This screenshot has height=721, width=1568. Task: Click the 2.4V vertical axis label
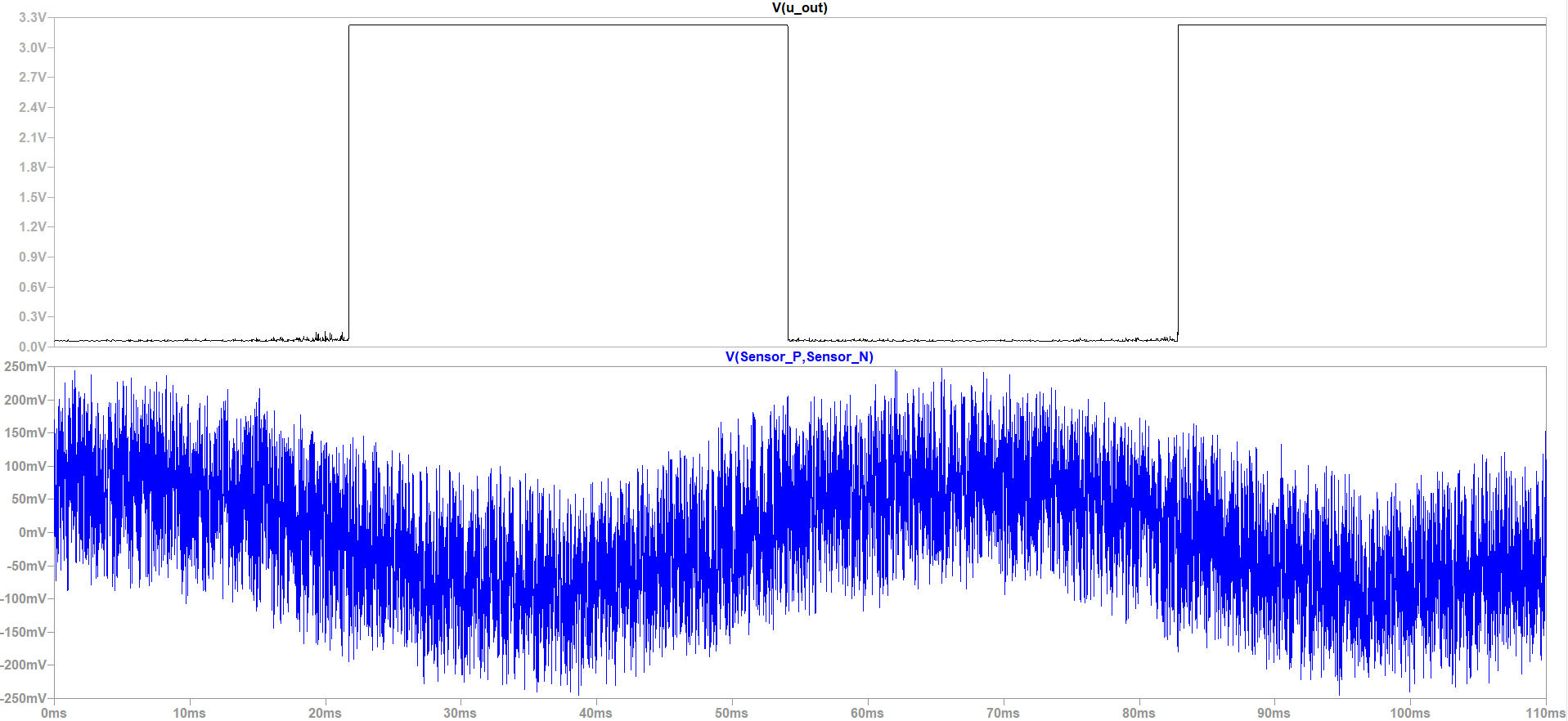click(33, 107)
